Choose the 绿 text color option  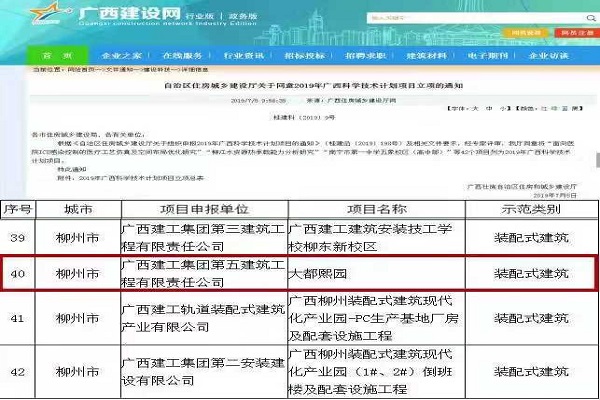click(x=554, y=108)
